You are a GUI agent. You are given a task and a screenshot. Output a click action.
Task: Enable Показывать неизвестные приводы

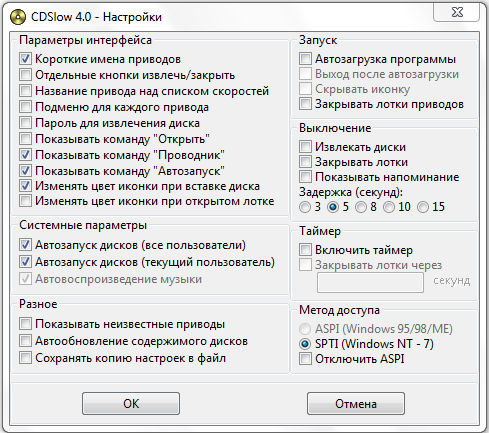coord(25,324)
